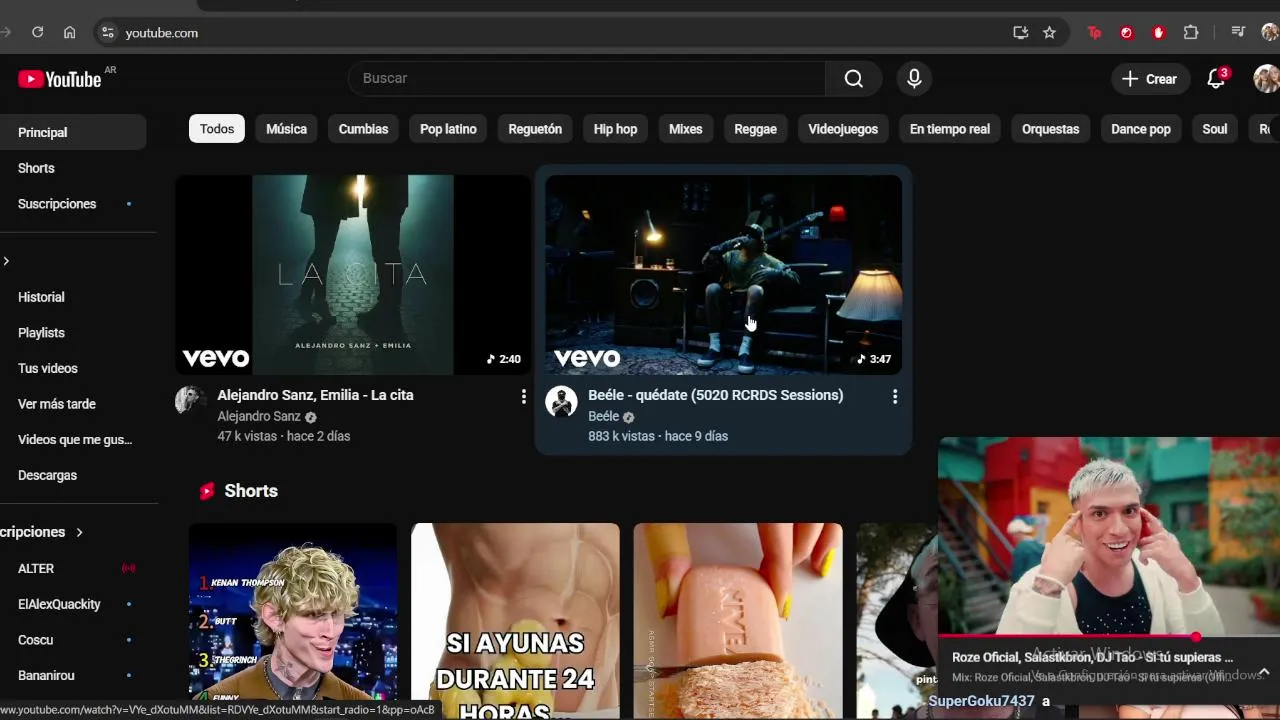
Task: Click the install app icon in address bar
Action: (1020, 32)
